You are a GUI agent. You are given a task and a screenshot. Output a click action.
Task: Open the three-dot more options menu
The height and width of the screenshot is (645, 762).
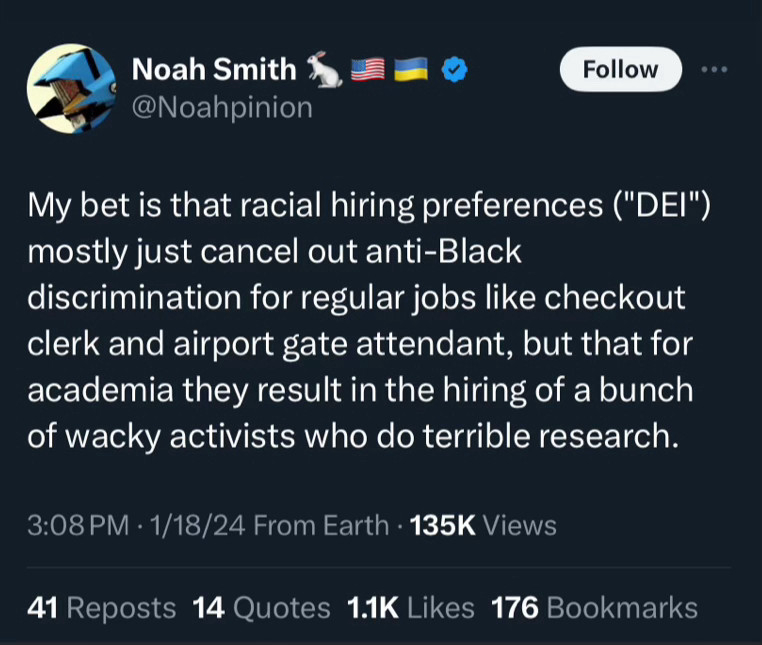pyautogui.click(x=715, y=69)
